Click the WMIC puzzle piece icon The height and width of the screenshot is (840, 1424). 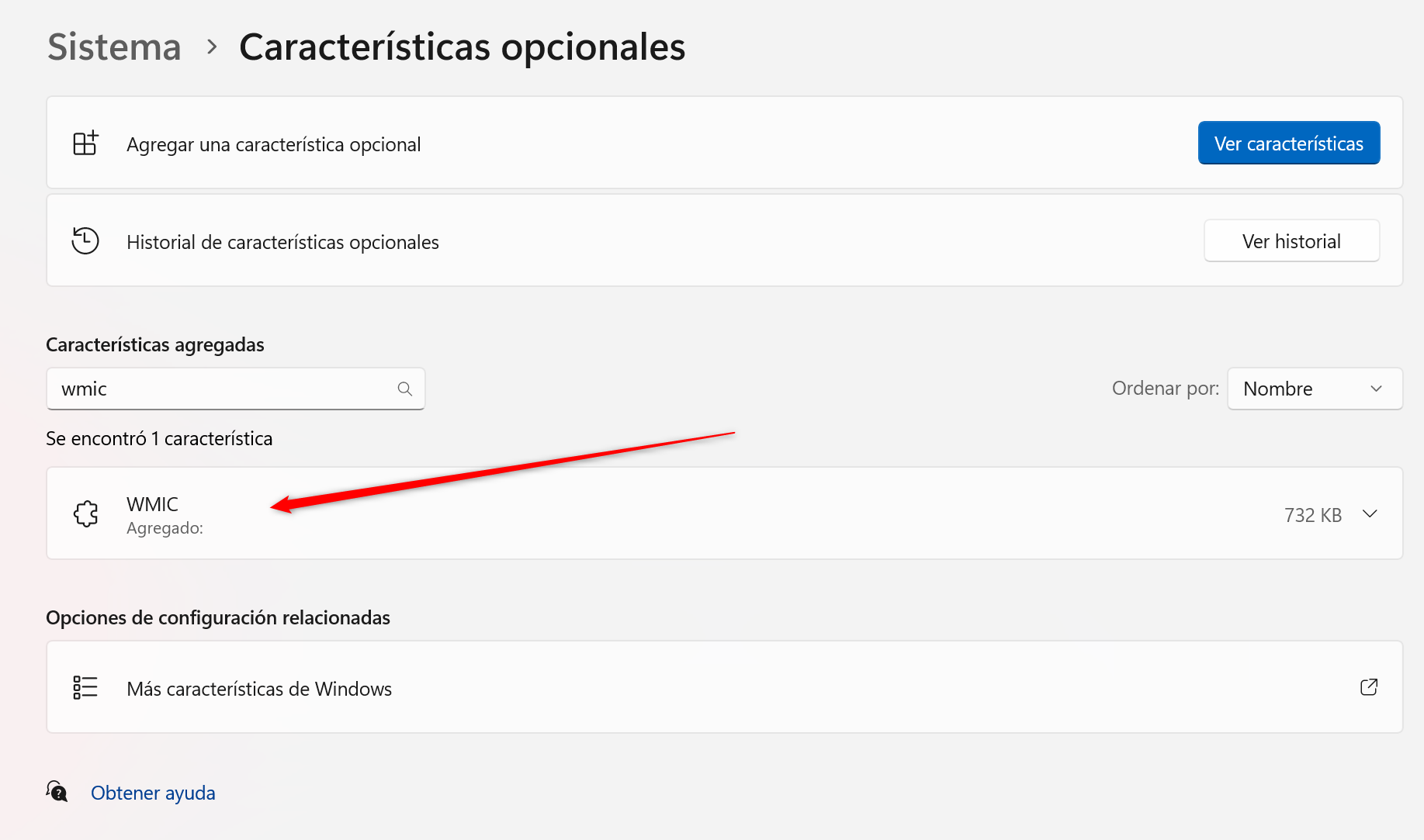point(85,513)
